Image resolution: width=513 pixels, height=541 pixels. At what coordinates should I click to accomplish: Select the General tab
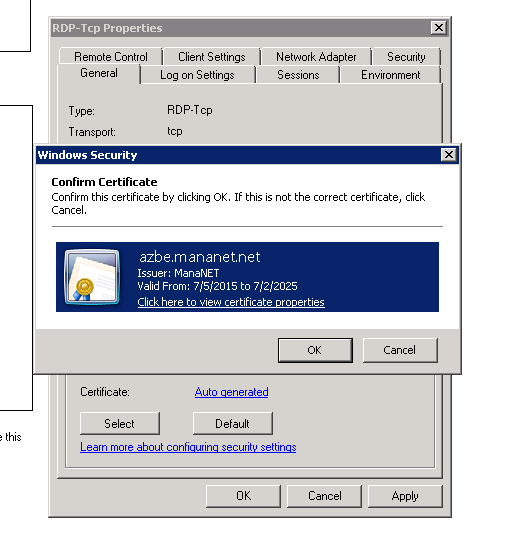(x=99, y=73)
